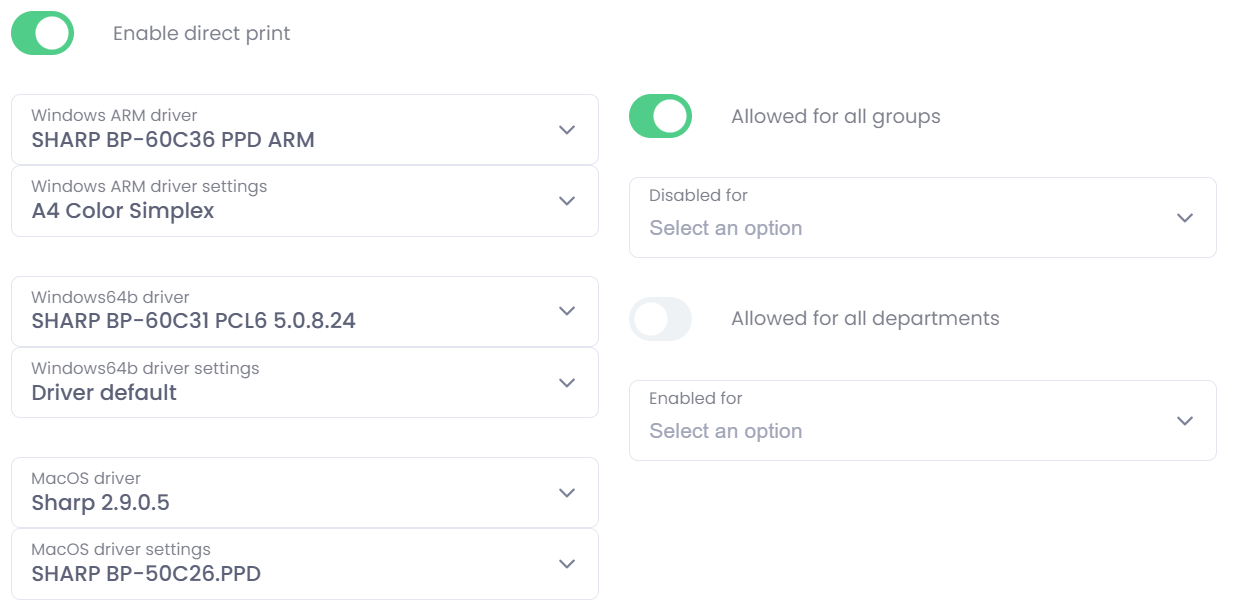Click the chevron in MacOS driver field

(x=567, y=493)
